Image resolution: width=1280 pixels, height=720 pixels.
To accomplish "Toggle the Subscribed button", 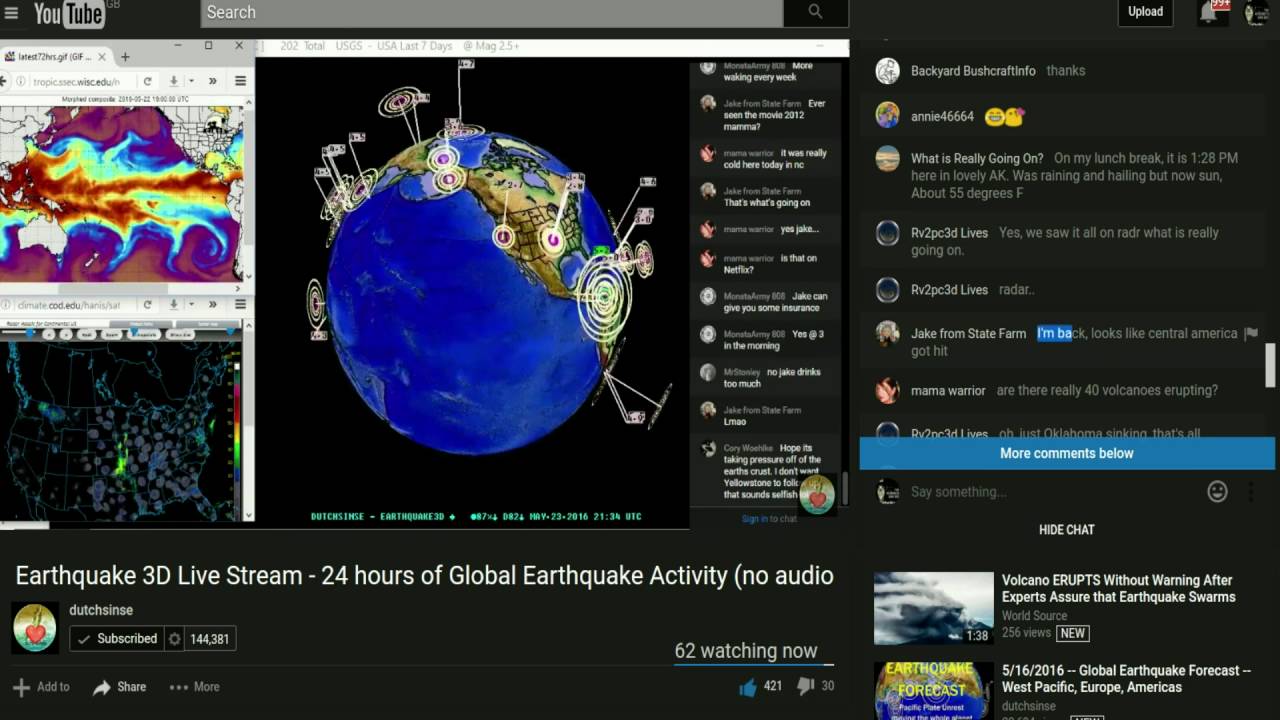I will pos(118,638).
